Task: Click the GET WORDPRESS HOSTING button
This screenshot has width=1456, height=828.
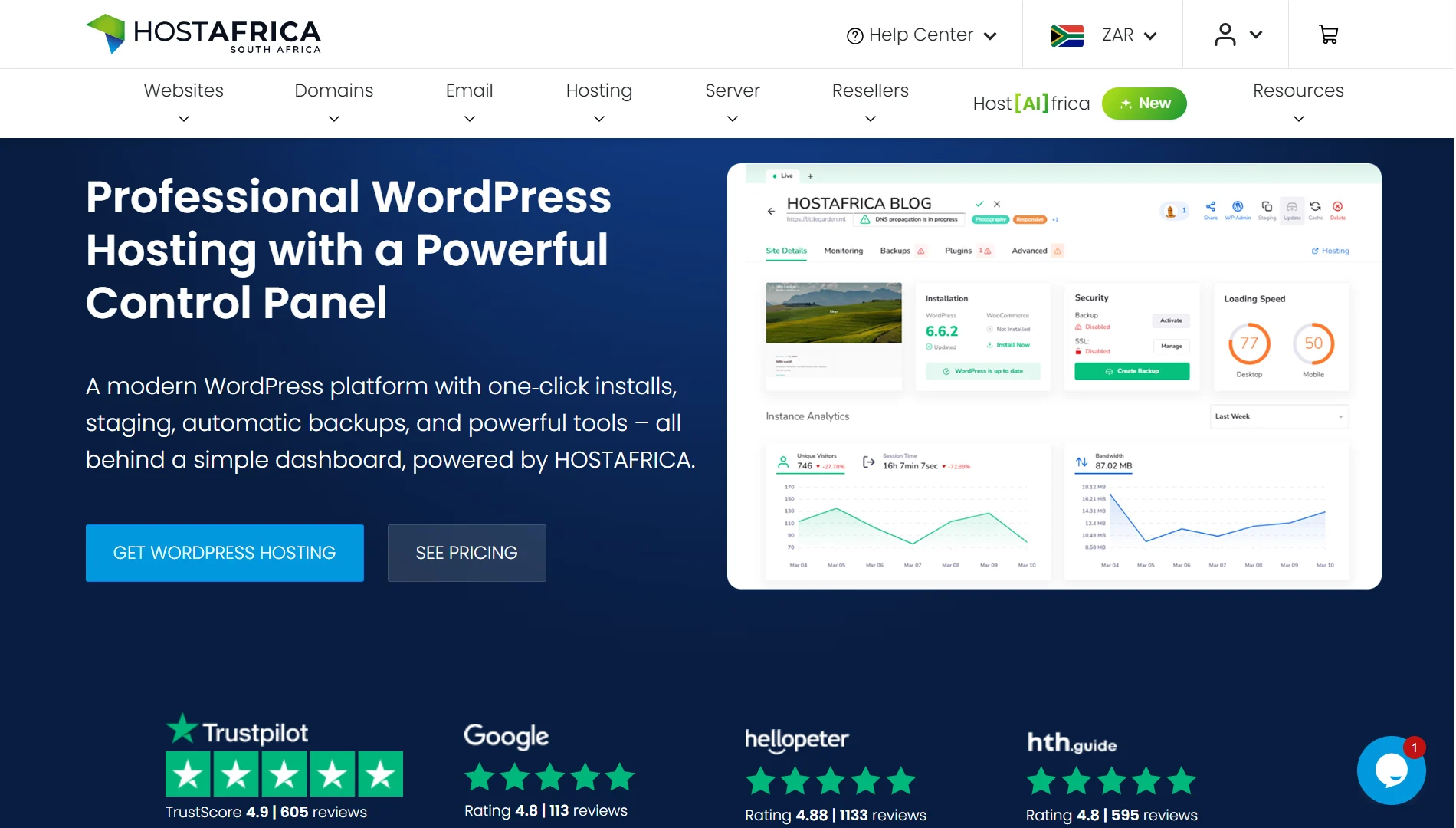Action: pos(225,553)
